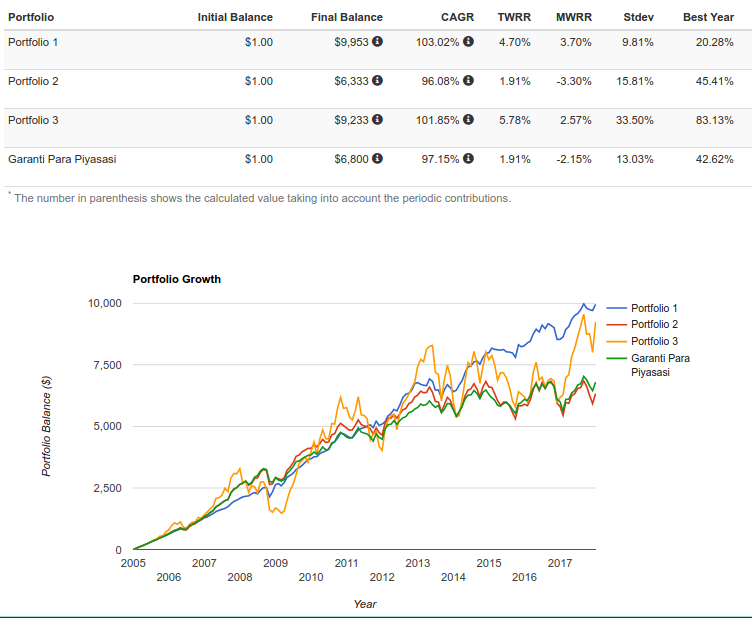
Task: Click the Garanti Para Piyasasi legend entry
Action: click(648, 365)
